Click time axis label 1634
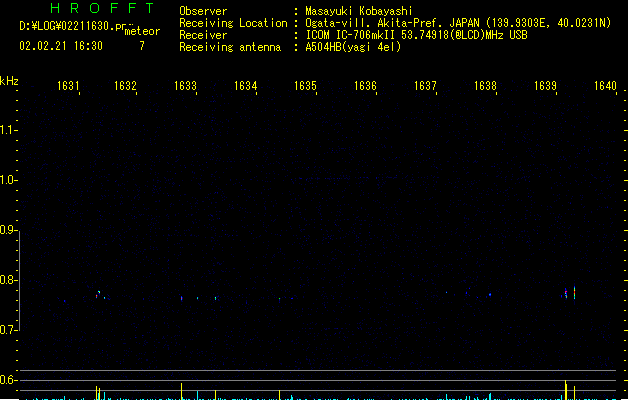 click(x=246, y=86)
